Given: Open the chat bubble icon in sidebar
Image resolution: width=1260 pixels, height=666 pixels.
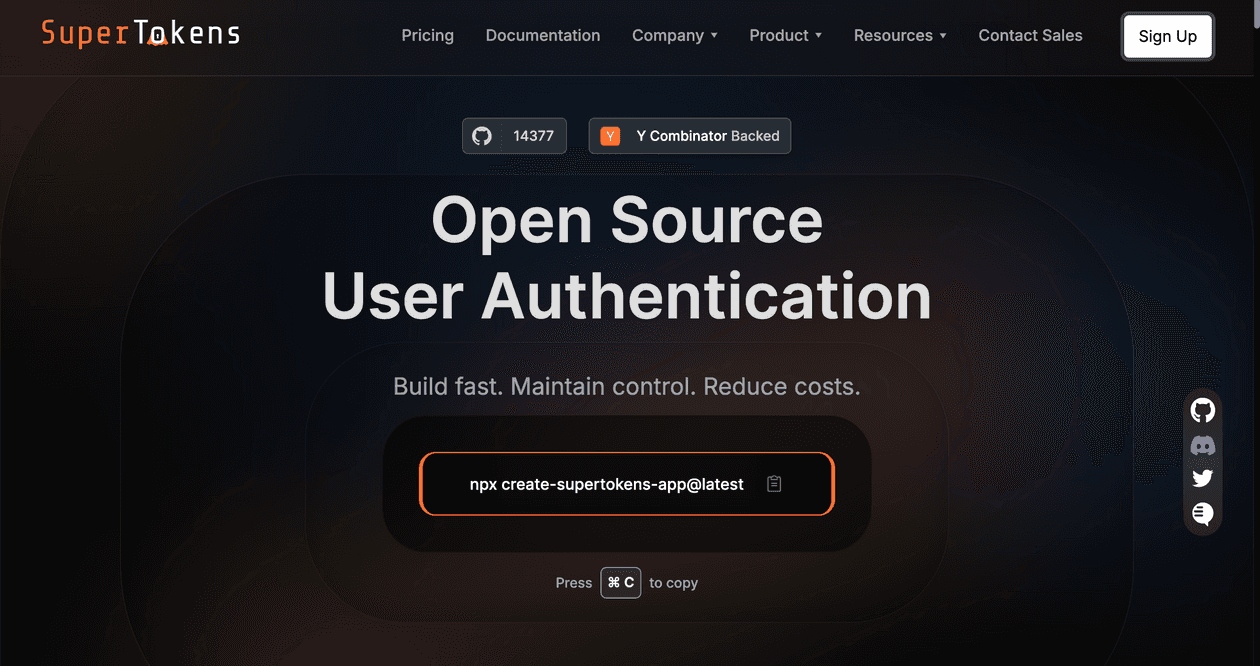Looking at the screenshot, I should [x=1202, y=514].
